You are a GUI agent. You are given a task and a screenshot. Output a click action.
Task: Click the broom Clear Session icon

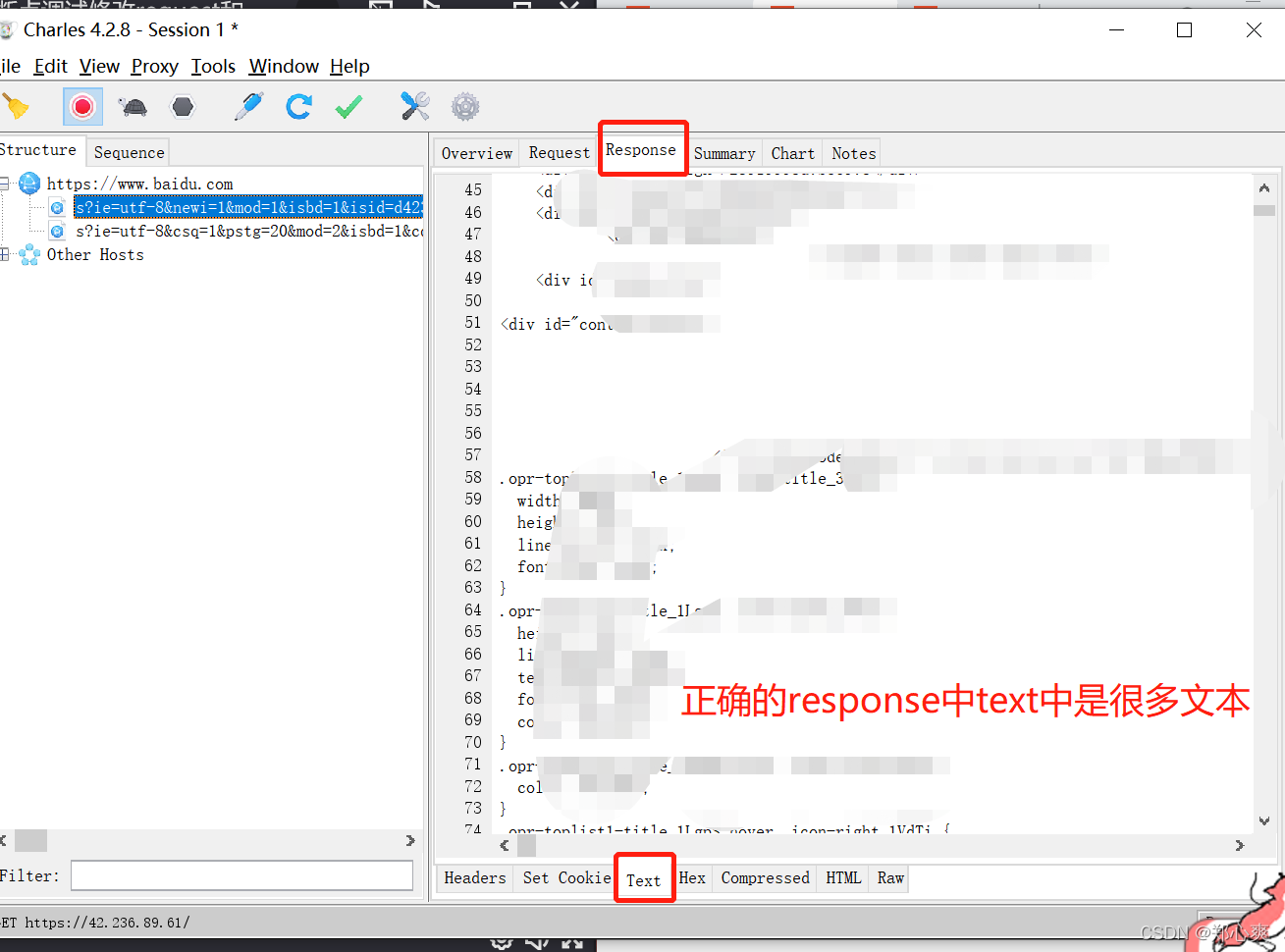(x=16, y=106)
